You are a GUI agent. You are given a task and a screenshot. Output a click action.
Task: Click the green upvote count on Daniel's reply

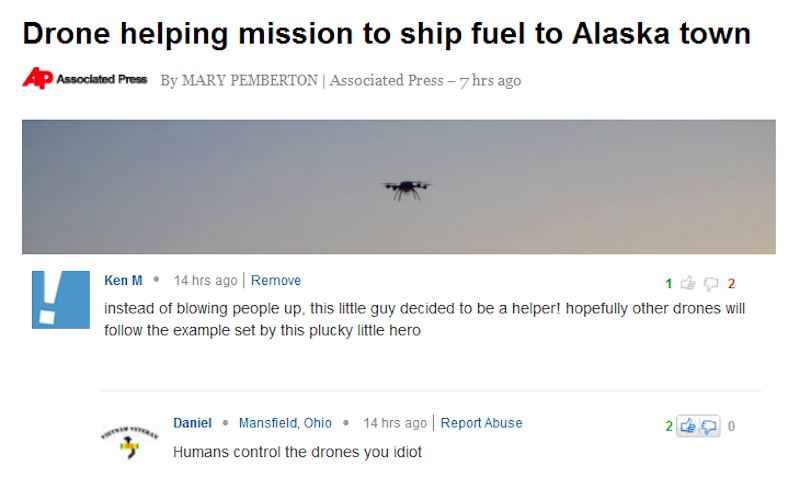click(x=669, y=426)
